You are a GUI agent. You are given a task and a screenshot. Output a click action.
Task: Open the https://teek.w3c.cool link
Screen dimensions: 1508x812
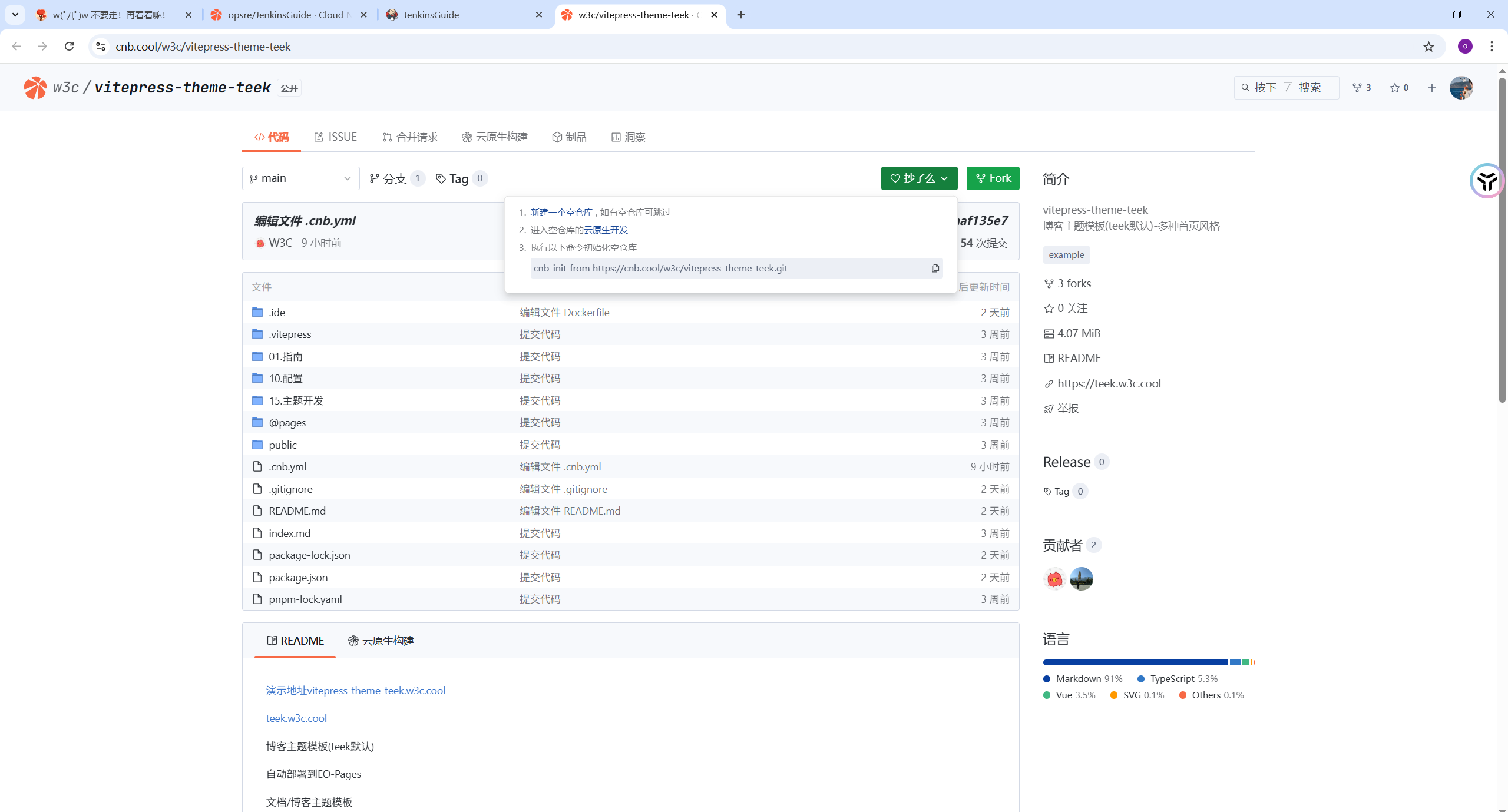click(1109, 384)
